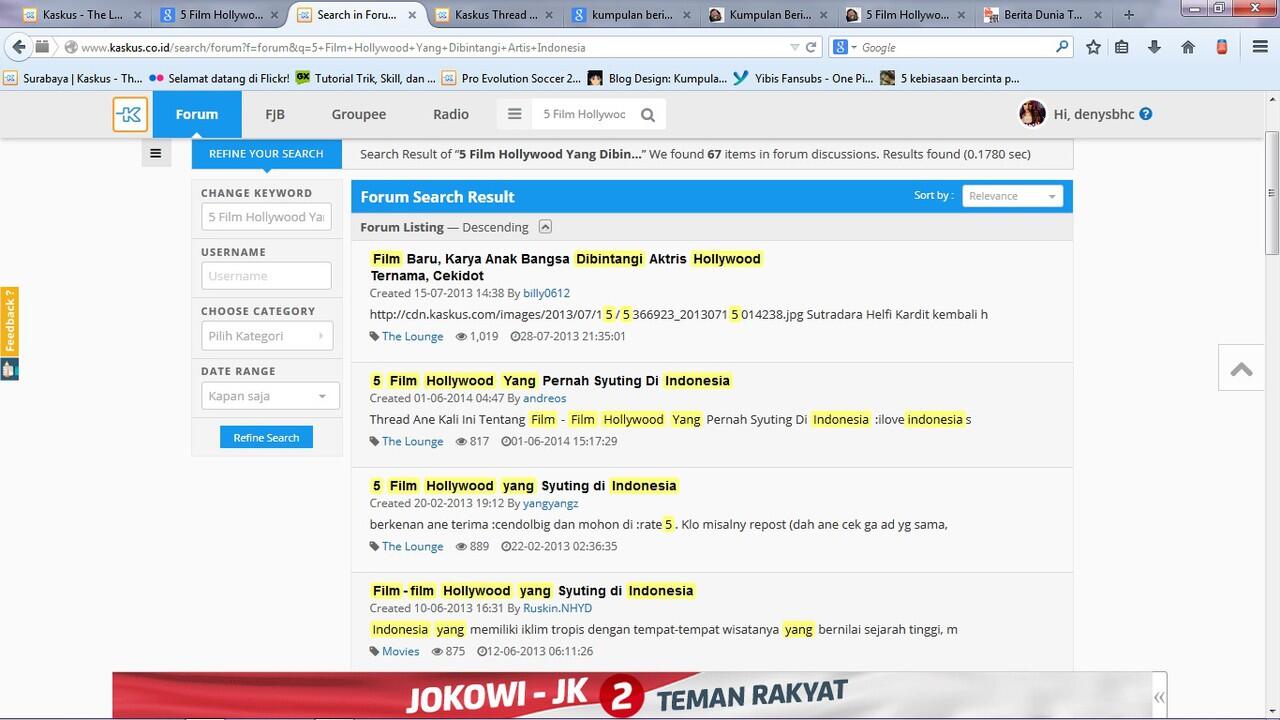The width and height of the screenshot is (1280, 720).
Task: Open the 'Selamat datang di Flickr!' bookmark
Action: 218,78
